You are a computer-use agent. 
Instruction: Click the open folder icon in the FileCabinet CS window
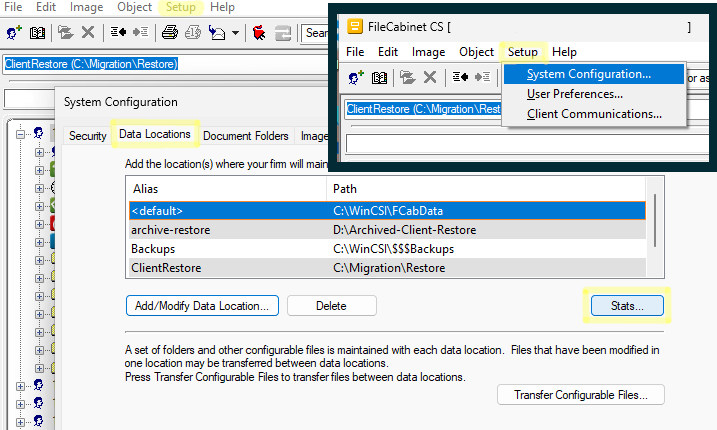407,77
